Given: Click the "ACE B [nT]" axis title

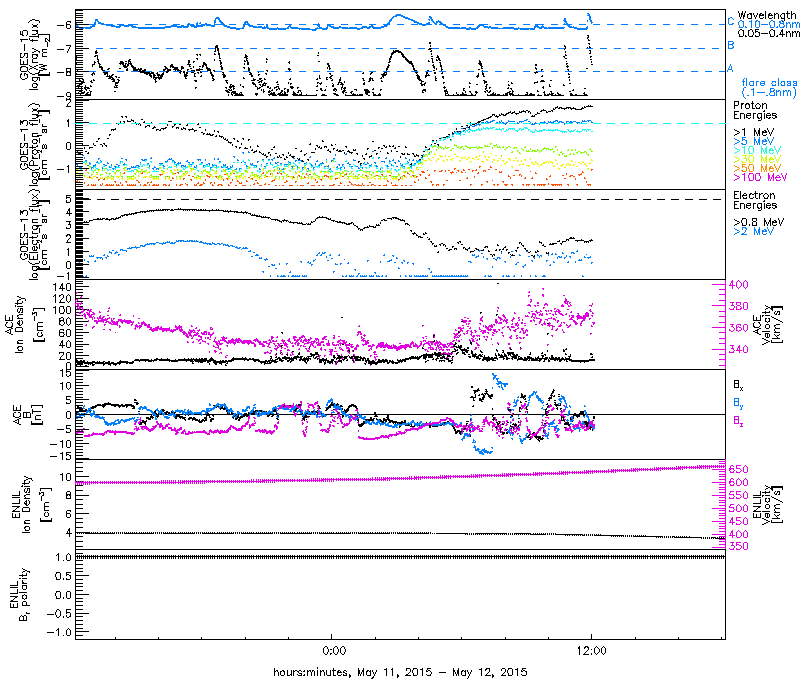Looking at the screenshot, I should [27, 415].
